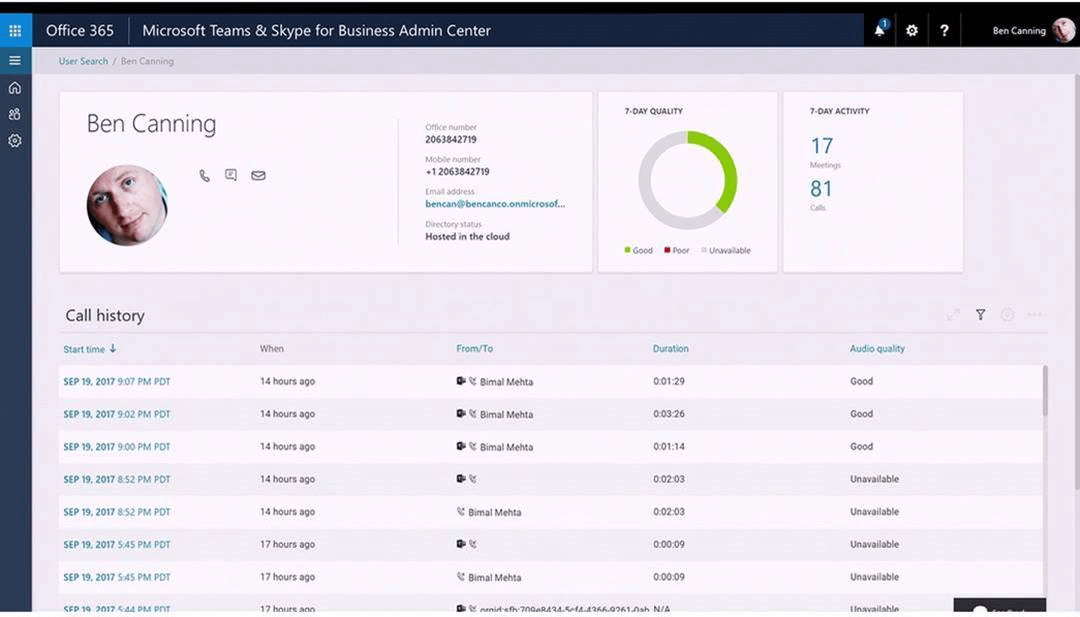
Task: Click the chat message icon under Ben Canning
Action: [x=231, y=176]
